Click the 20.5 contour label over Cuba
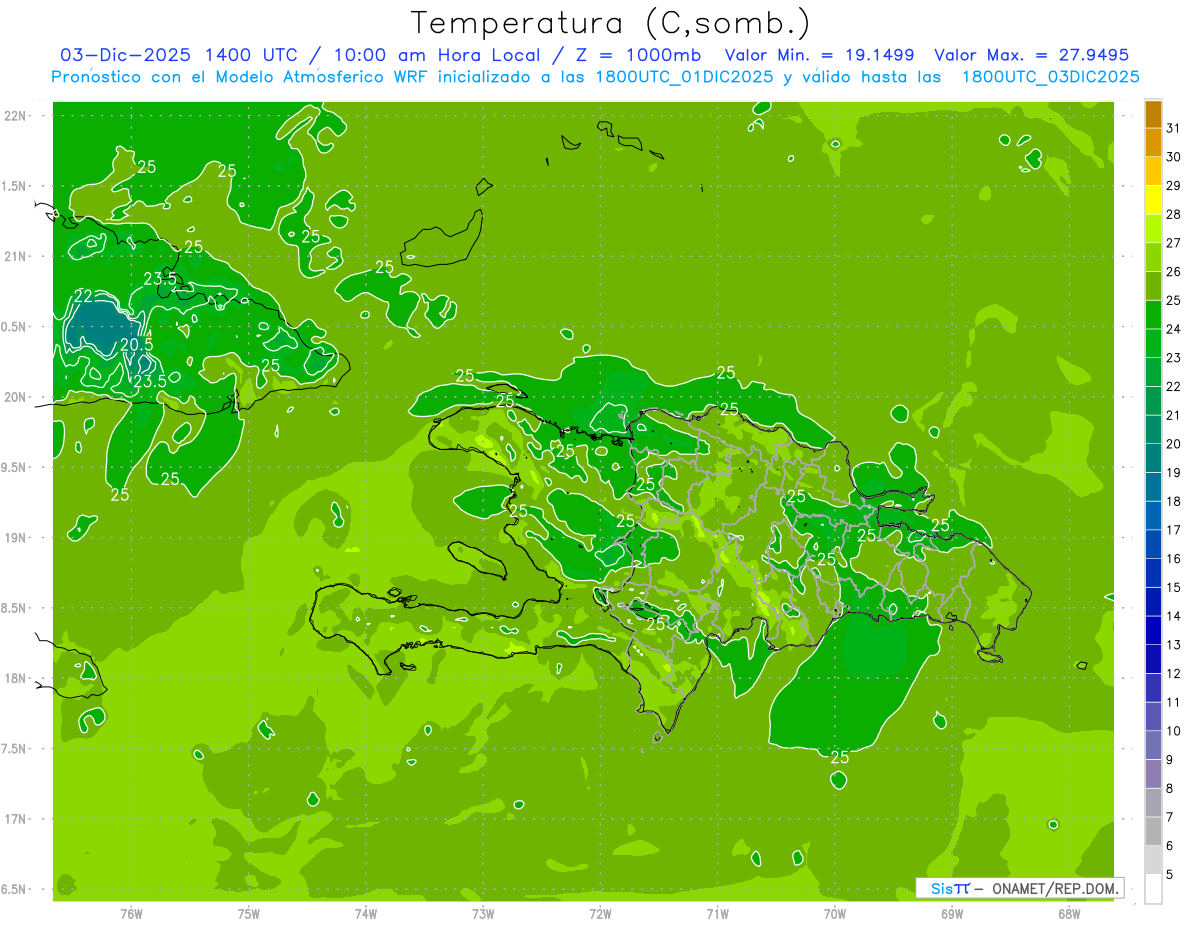 [136, 344]
